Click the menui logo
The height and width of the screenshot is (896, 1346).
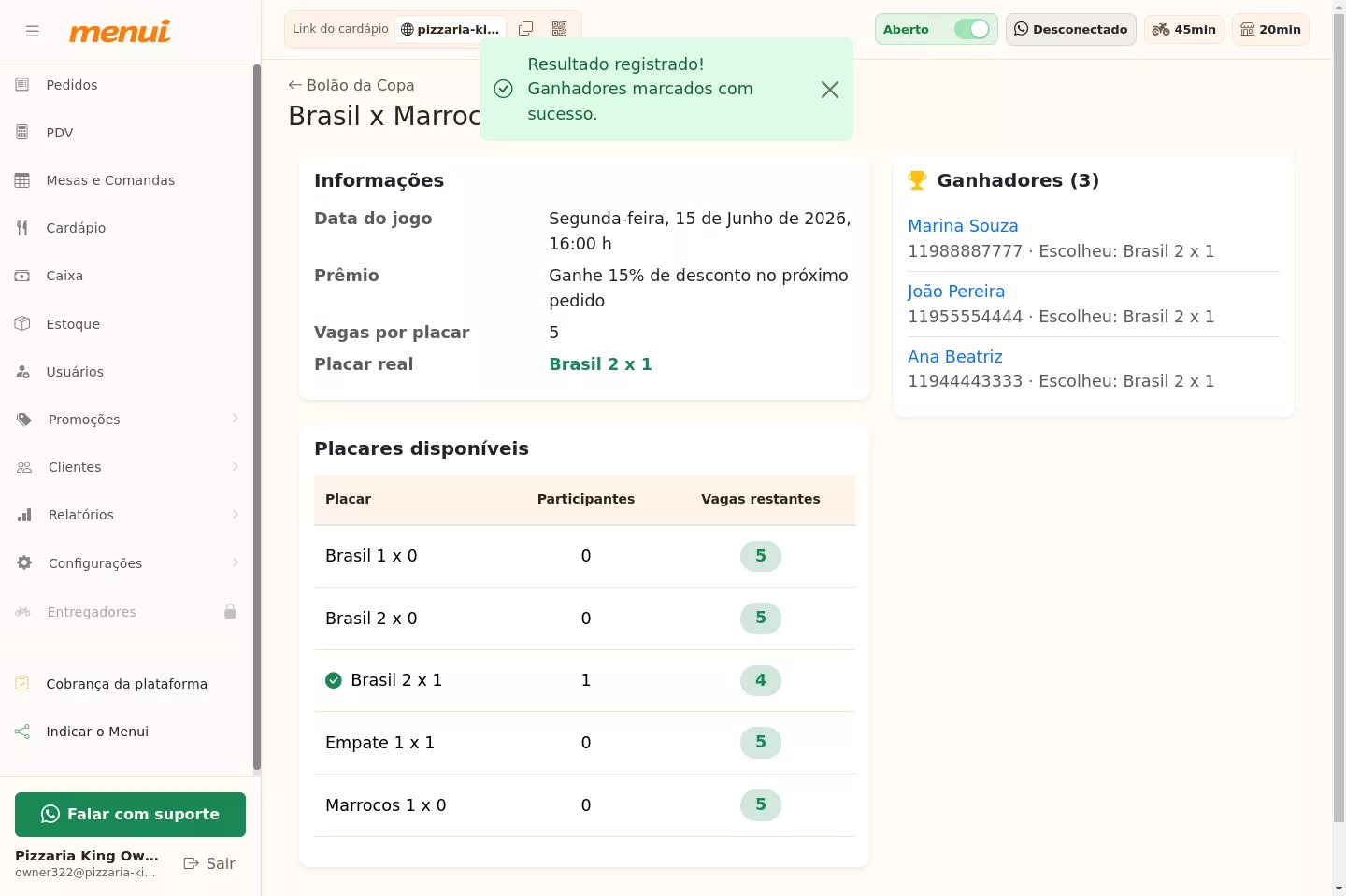click(x=120, y=32)
